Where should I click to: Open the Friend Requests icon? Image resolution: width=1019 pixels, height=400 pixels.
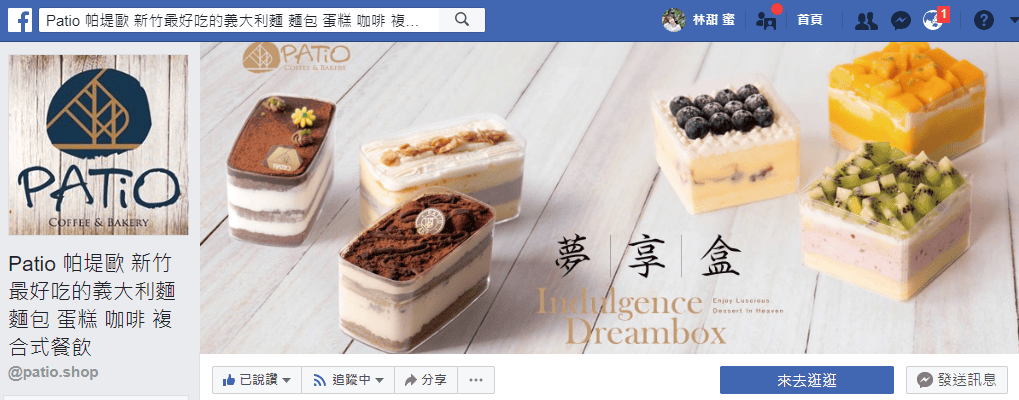click(x=866, y=21)
